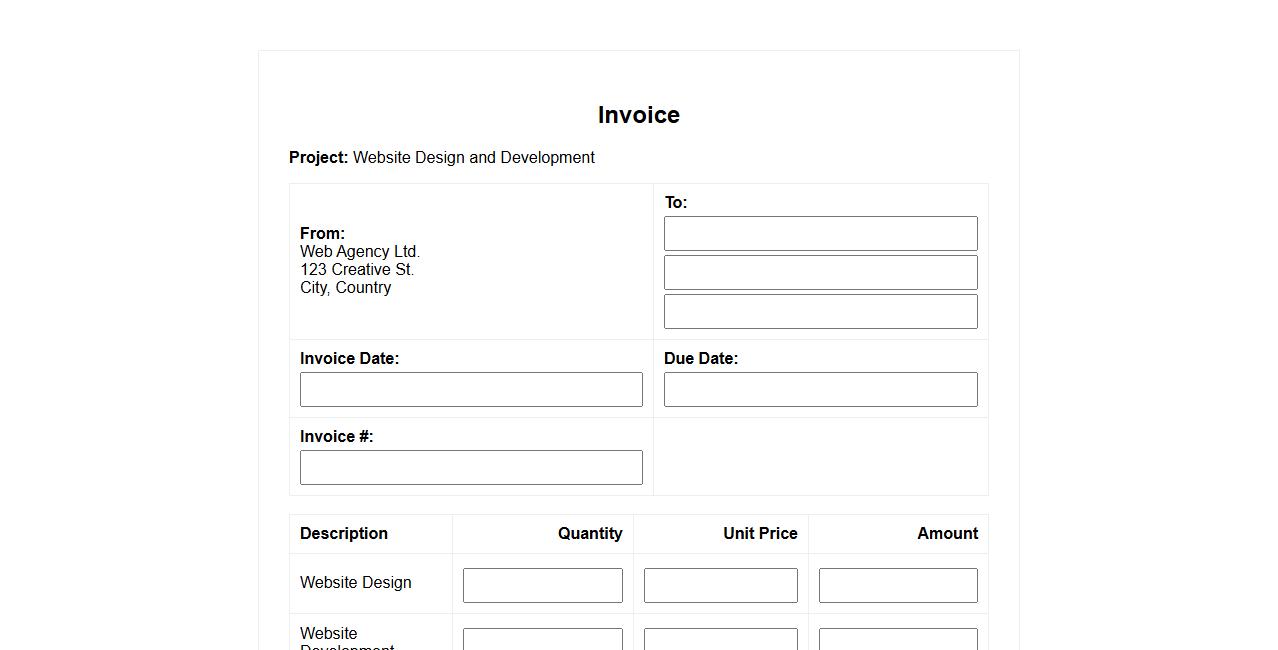Select the Invoice # input box
The width and height of the screenshot is (1278, 650).
[x=471, y=467]
